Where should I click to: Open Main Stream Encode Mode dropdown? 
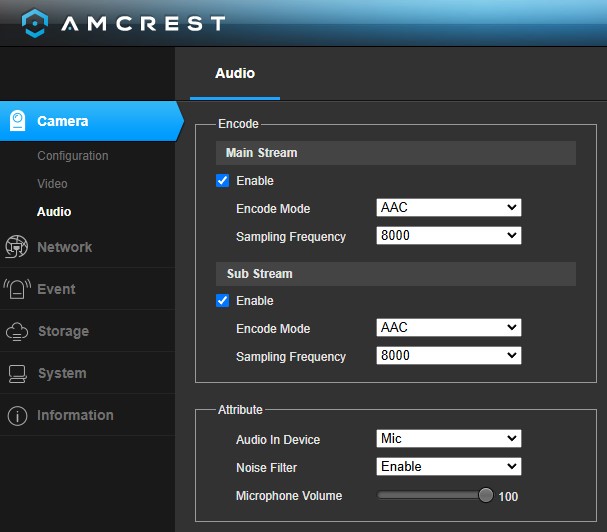coord(449,208)
